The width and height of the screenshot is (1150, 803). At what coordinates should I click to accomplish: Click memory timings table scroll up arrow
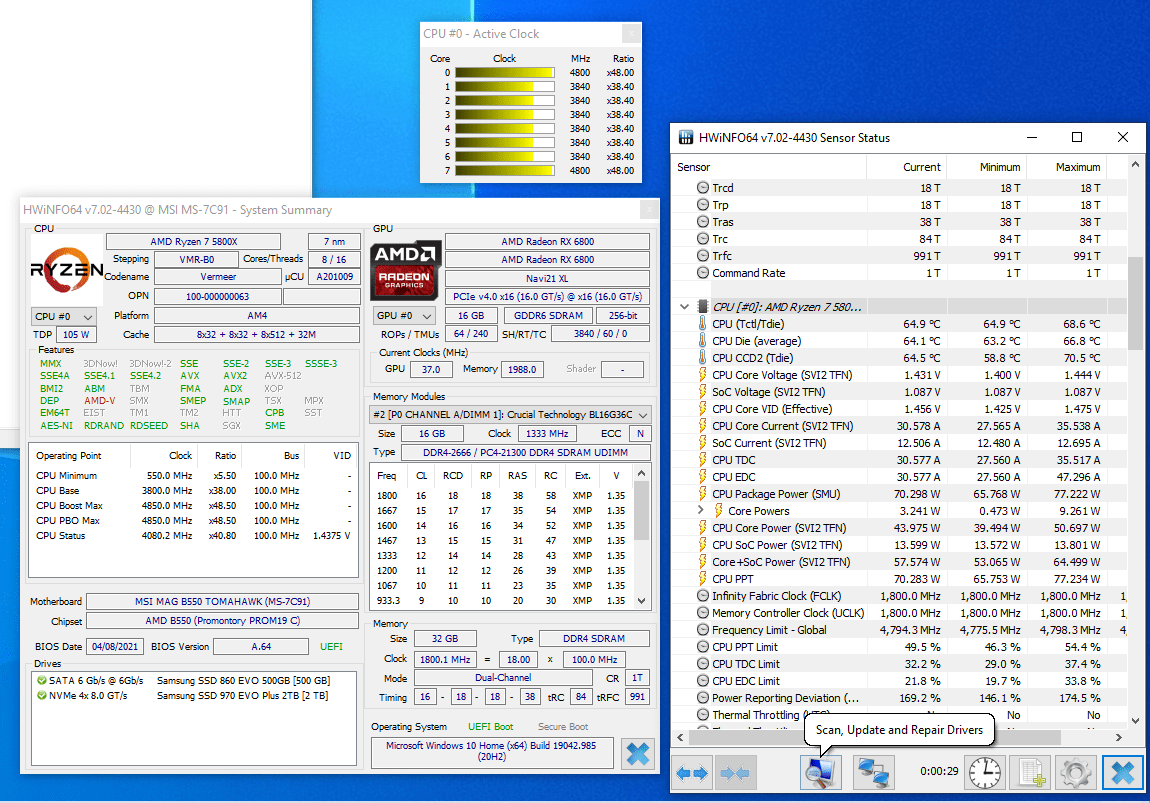click(642, 474)
